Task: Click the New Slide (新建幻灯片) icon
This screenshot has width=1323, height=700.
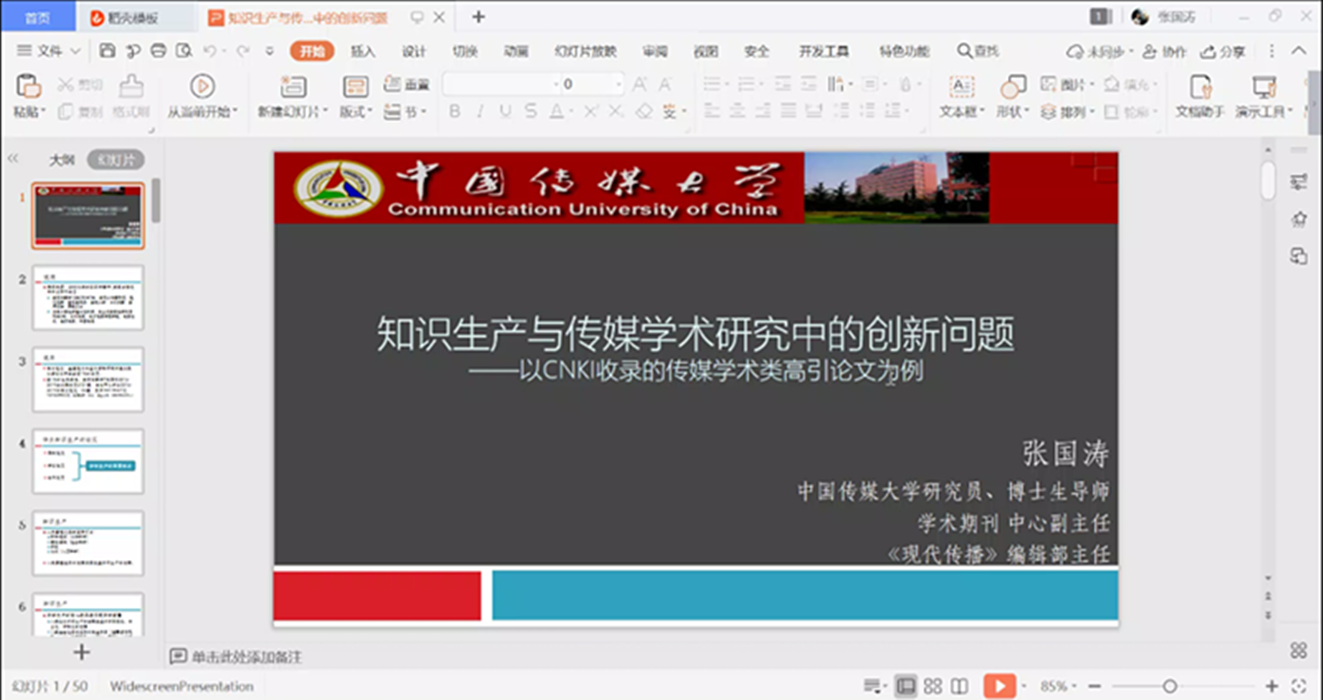Action: point(293,87)
